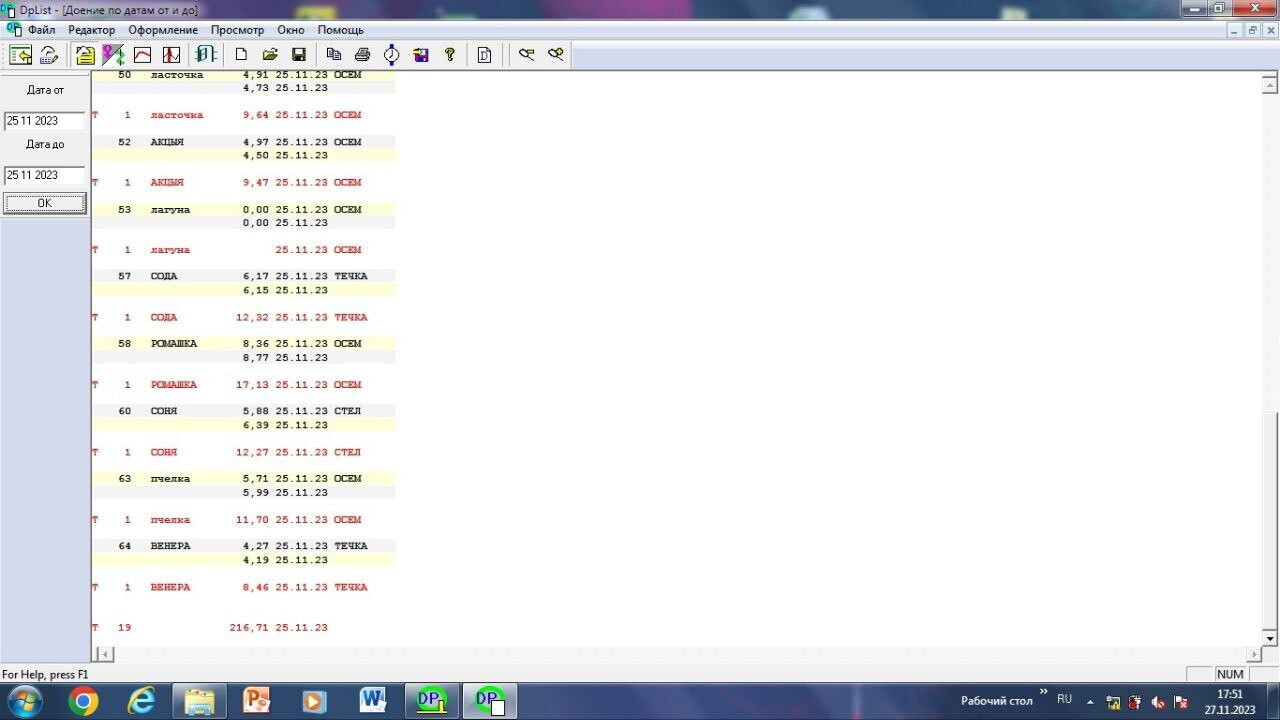1280x720 pixels.
Task: Click the 'Дата до' date input field
Action: [x=44, y=175]
